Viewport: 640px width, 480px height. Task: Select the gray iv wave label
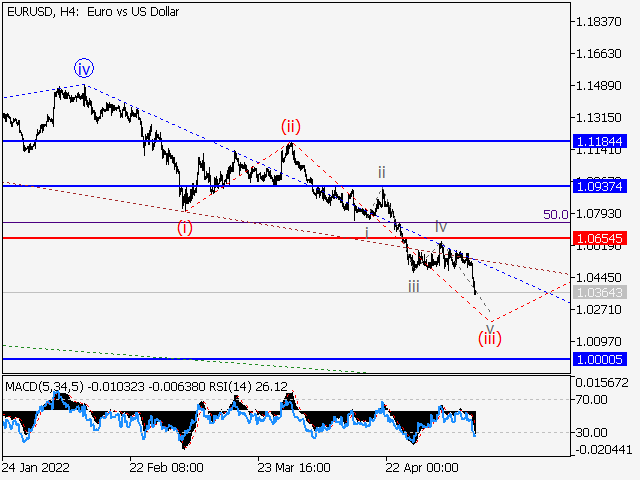[441, 226]
